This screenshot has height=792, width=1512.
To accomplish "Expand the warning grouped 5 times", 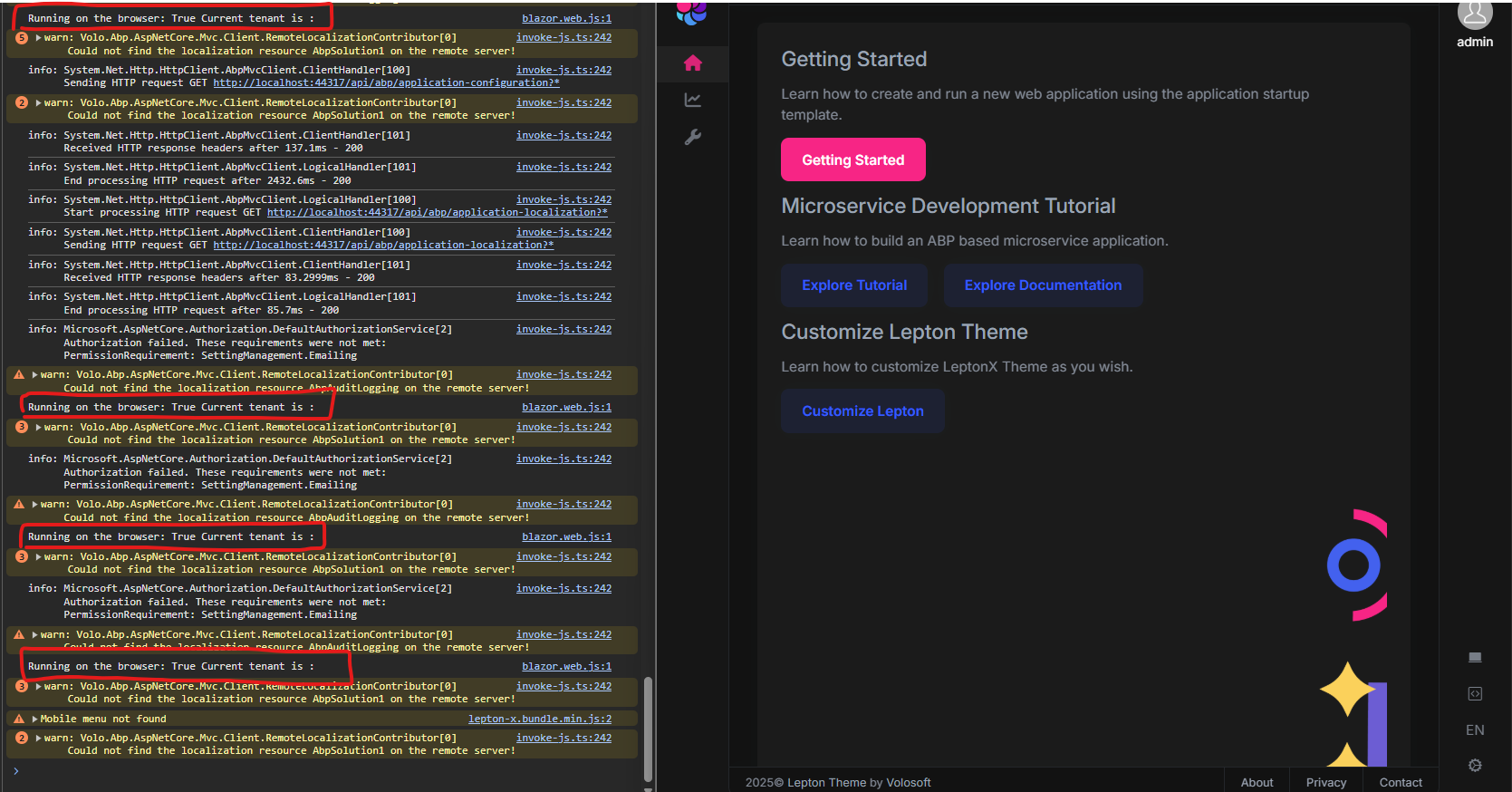I will point(39,38).
